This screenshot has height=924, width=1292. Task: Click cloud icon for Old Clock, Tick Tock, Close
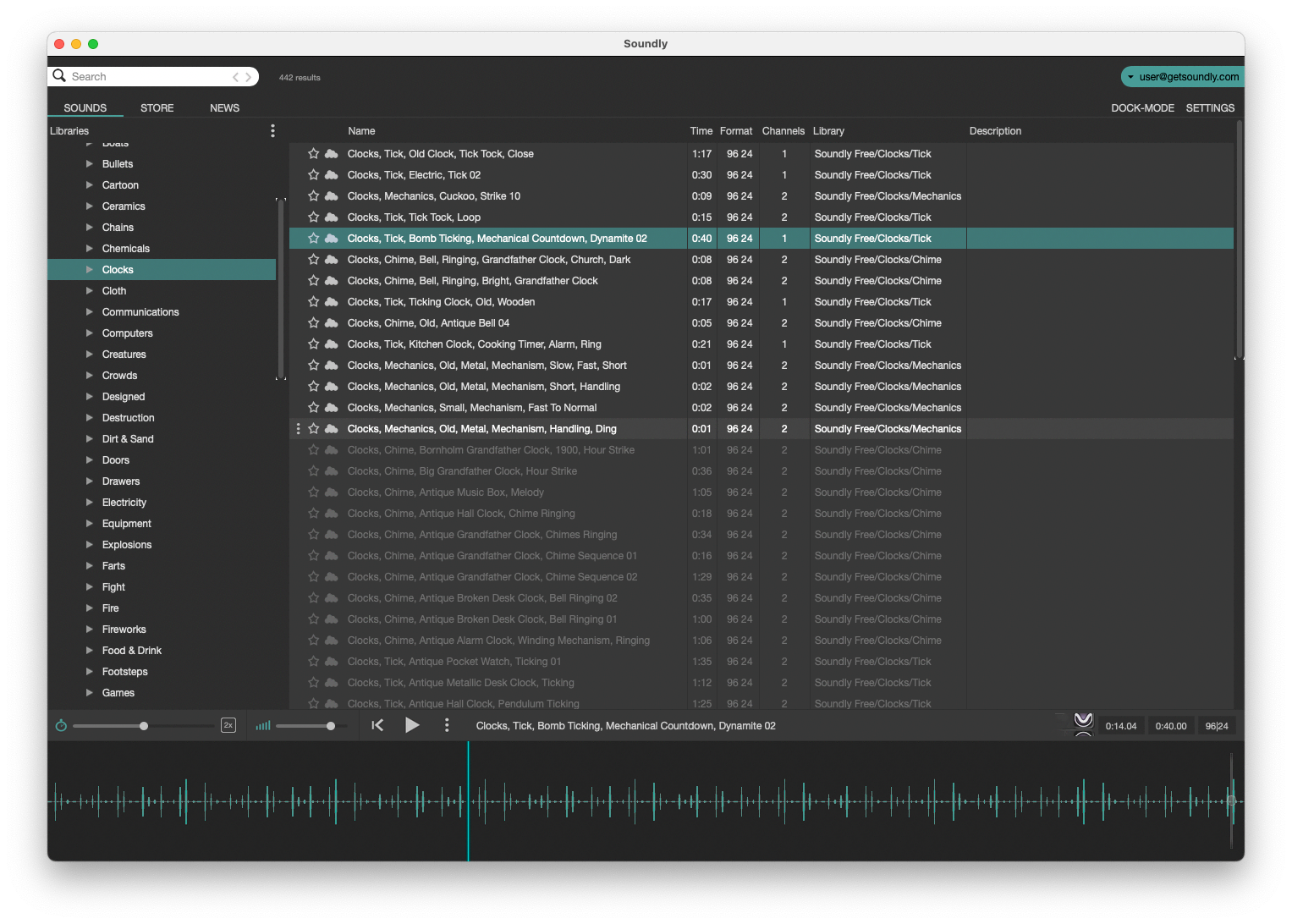(x=332, y=154)
